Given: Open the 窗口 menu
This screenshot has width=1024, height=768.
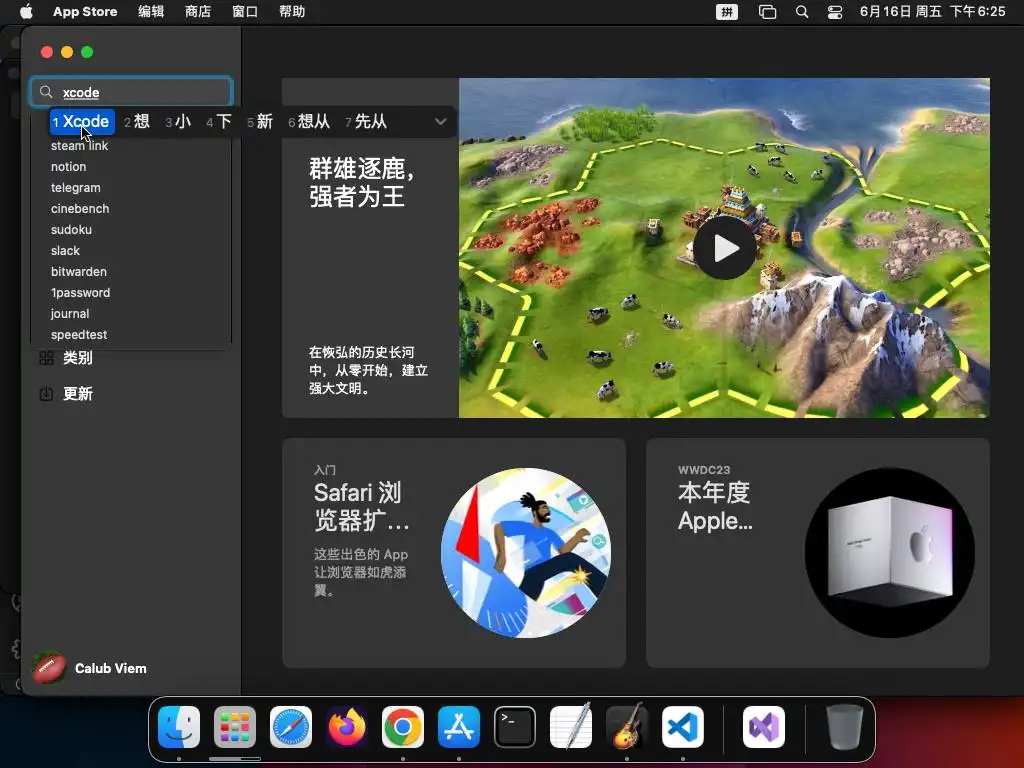Looking at the screenshot, I should pos(245,12).
